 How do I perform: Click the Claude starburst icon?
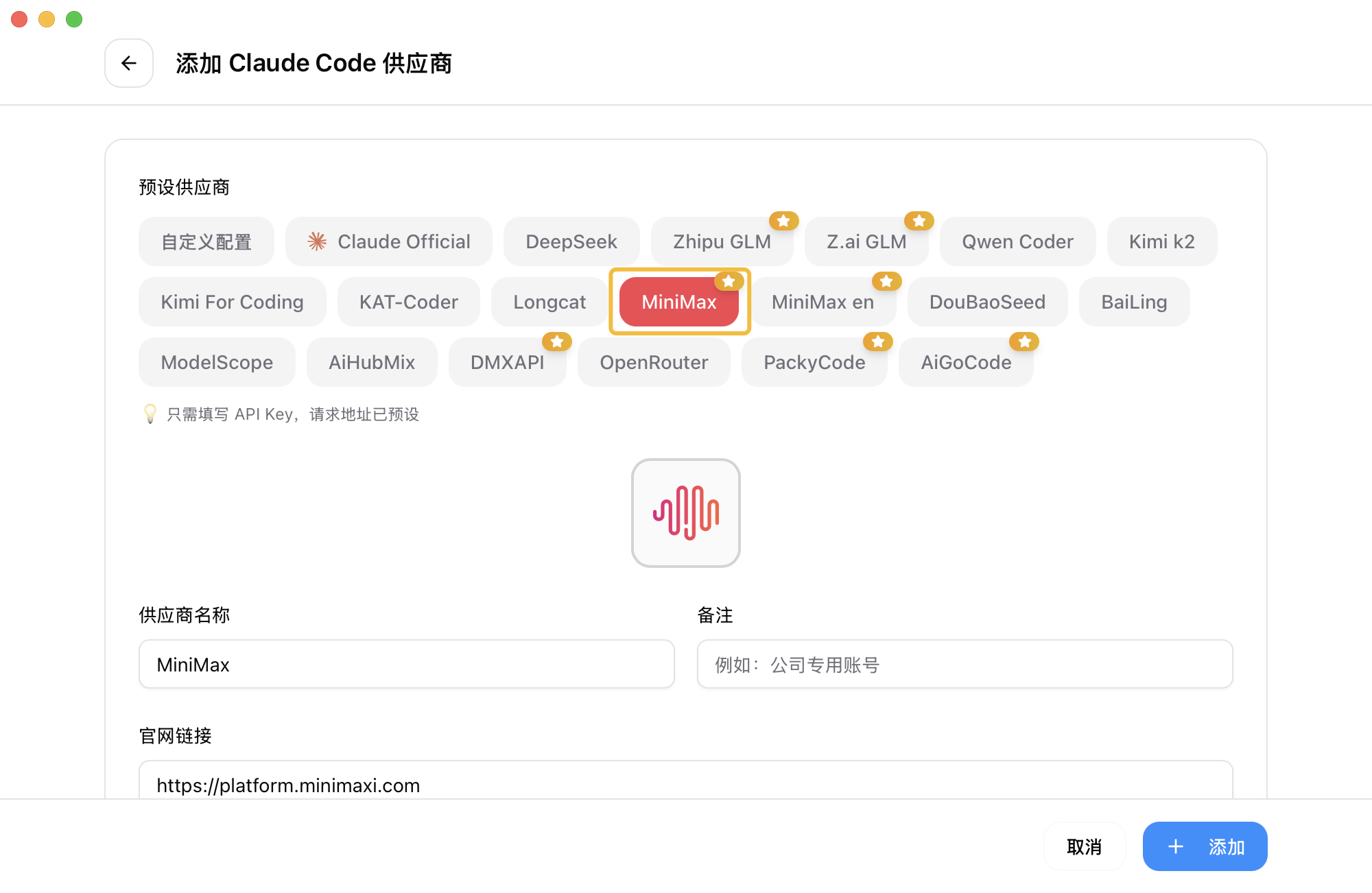(x=317, y=241)
